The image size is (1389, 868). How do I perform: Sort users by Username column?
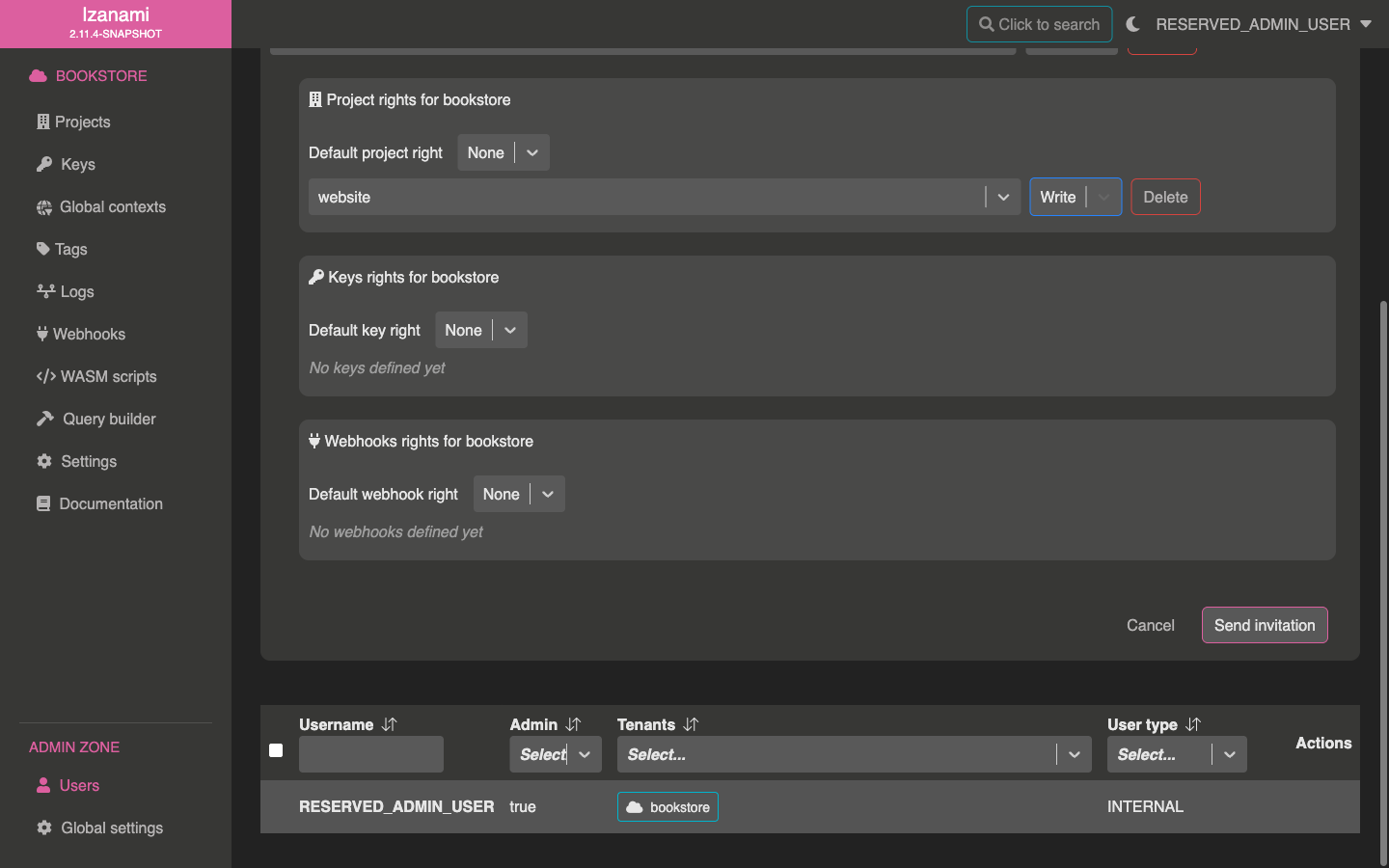click(389, 724)
